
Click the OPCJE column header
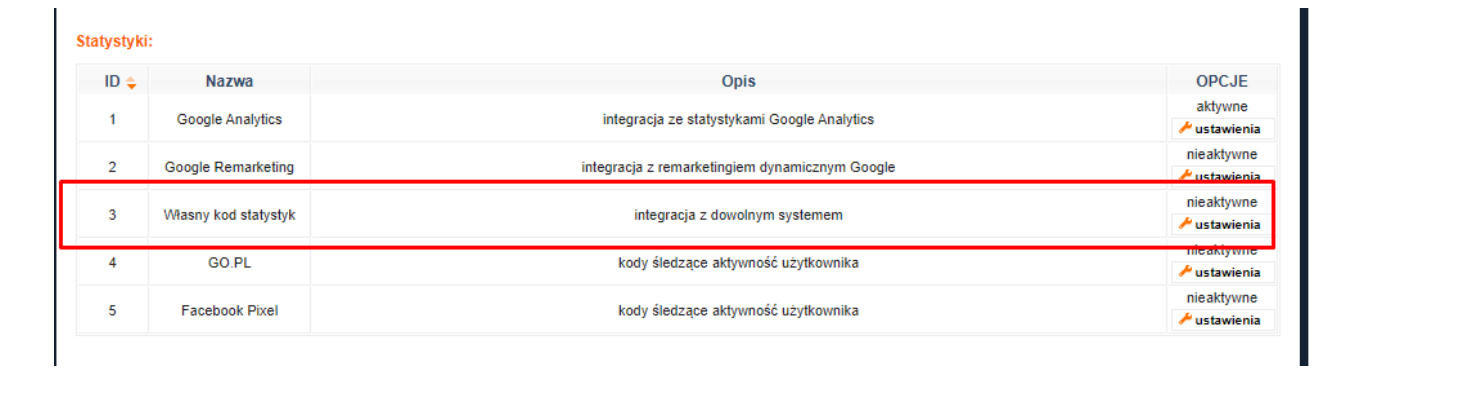tap(1222, 82)
